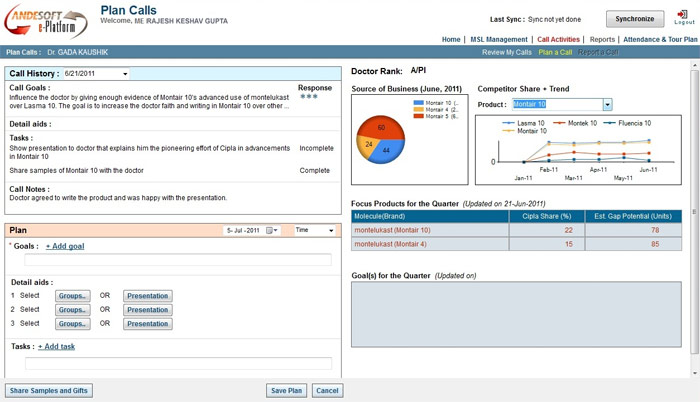700x402 pixels.
Task: Click the Est. Gap Potential (Units) header
Action: tap(633, 216)
